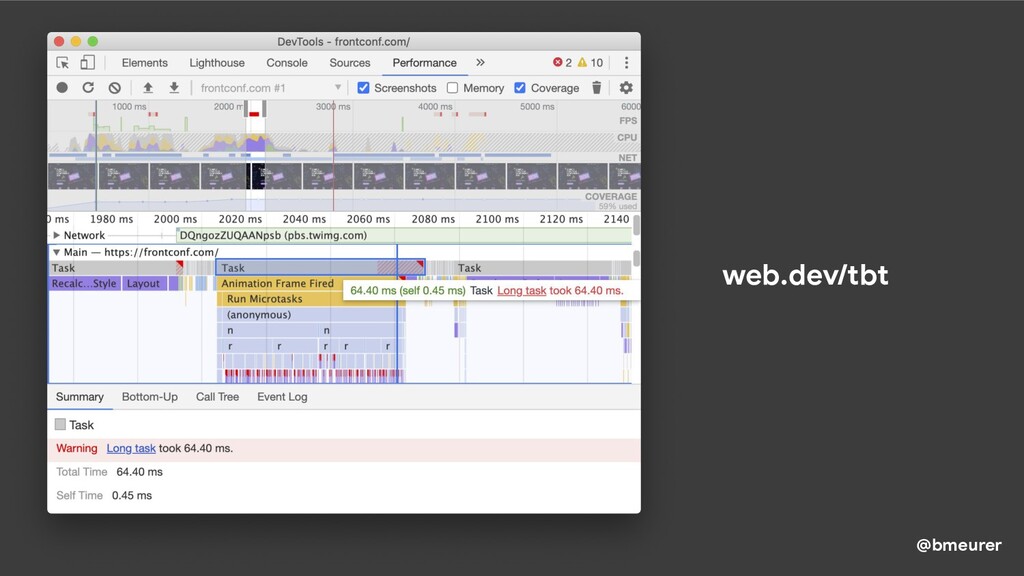The height and width of the screenshot is (576, 1024).
Task: Select the Performance tab
Action: (424, 63)
